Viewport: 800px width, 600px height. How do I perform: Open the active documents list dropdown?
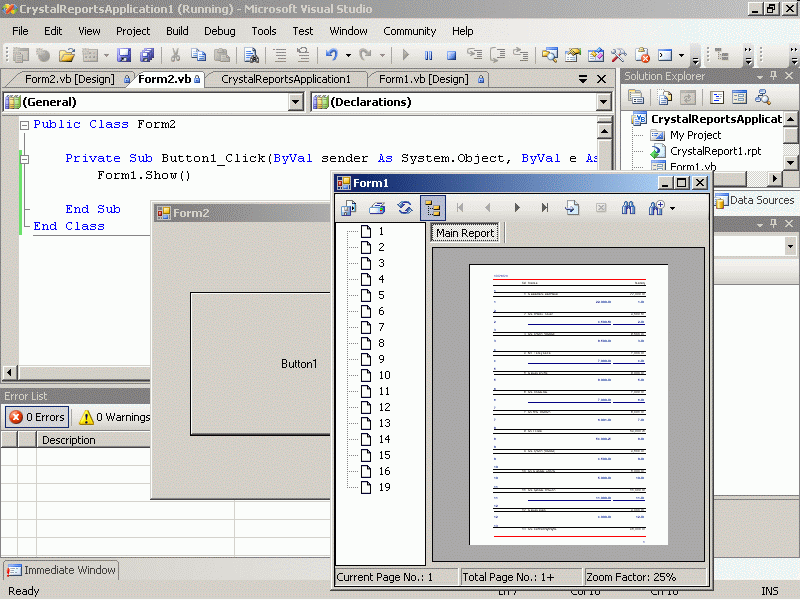point(583,79)
